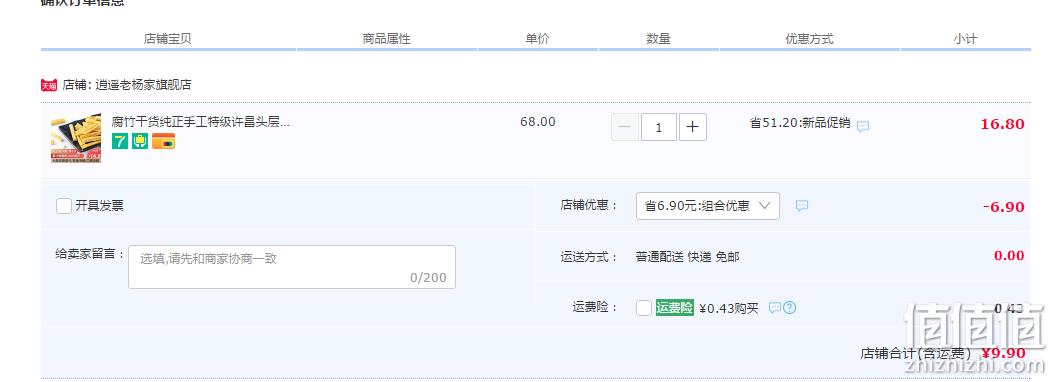Click the ¥0.43购买 insurance price text
Viewport: 1054px width, 382px height.
pos(729,308)
